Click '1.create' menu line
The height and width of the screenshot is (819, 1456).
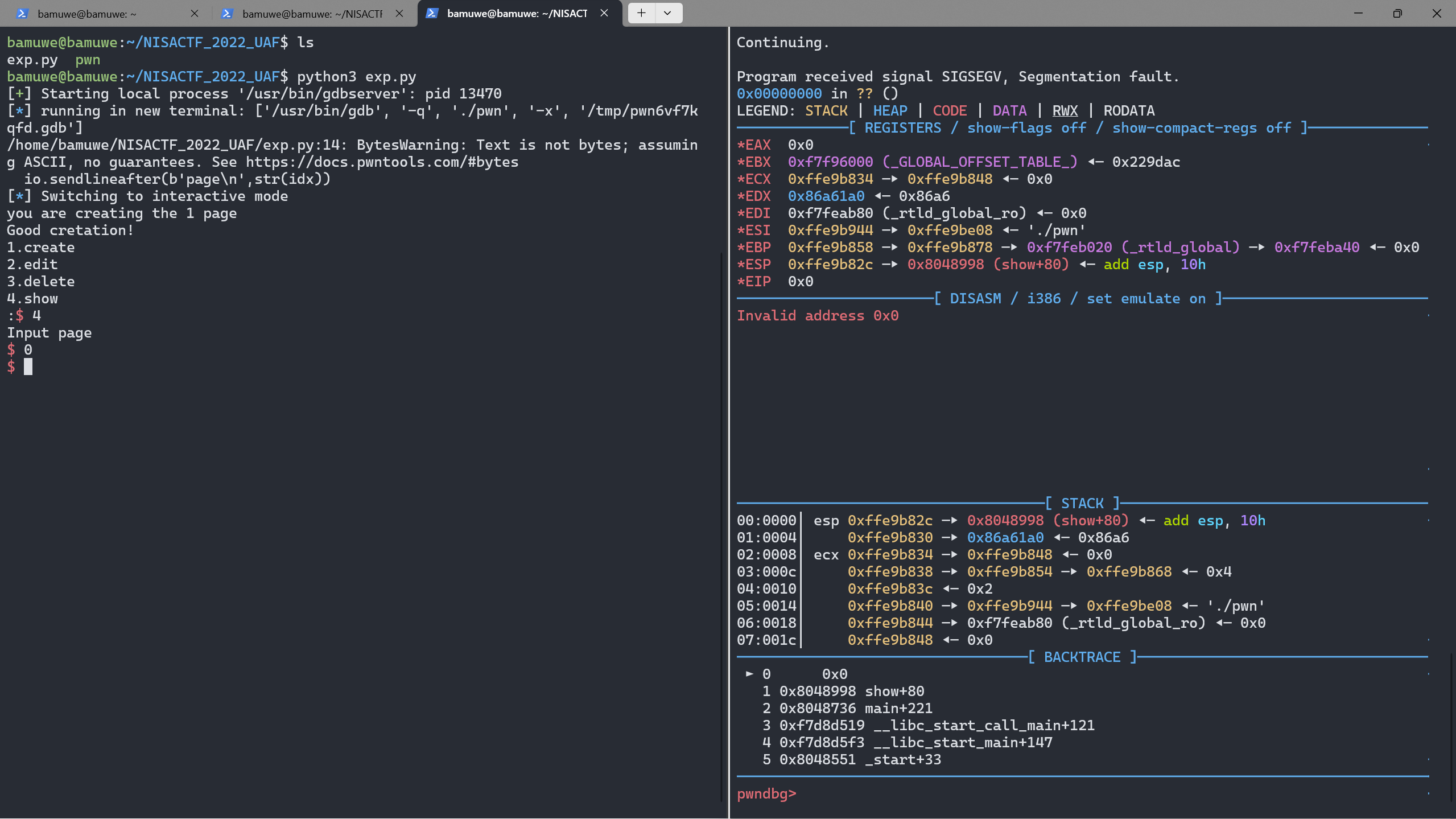pyautogui.click(x=41, y=248)
